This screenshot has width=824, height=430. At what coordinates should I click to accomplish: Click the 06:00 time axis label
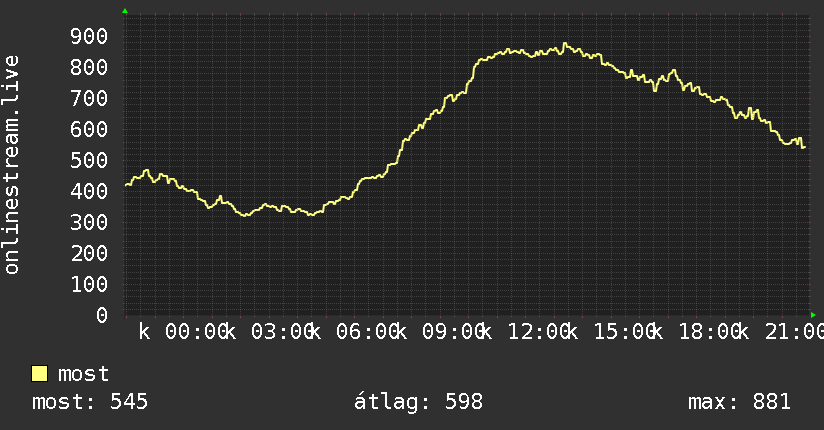pos(368,332)
